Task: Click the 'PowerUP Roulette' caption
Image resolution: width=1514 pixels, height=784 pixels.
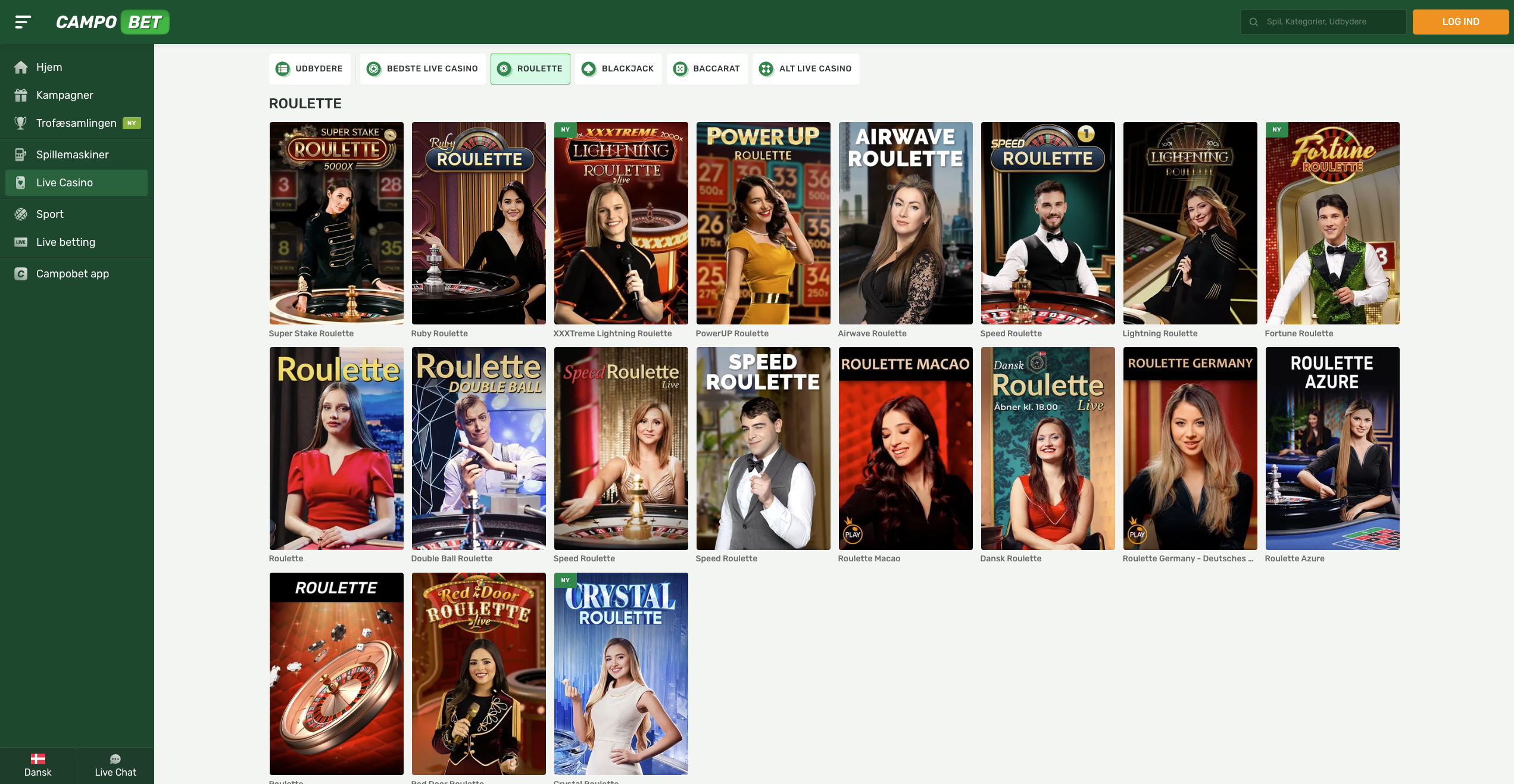Action: pyautogui.click(x=732, y=334)
